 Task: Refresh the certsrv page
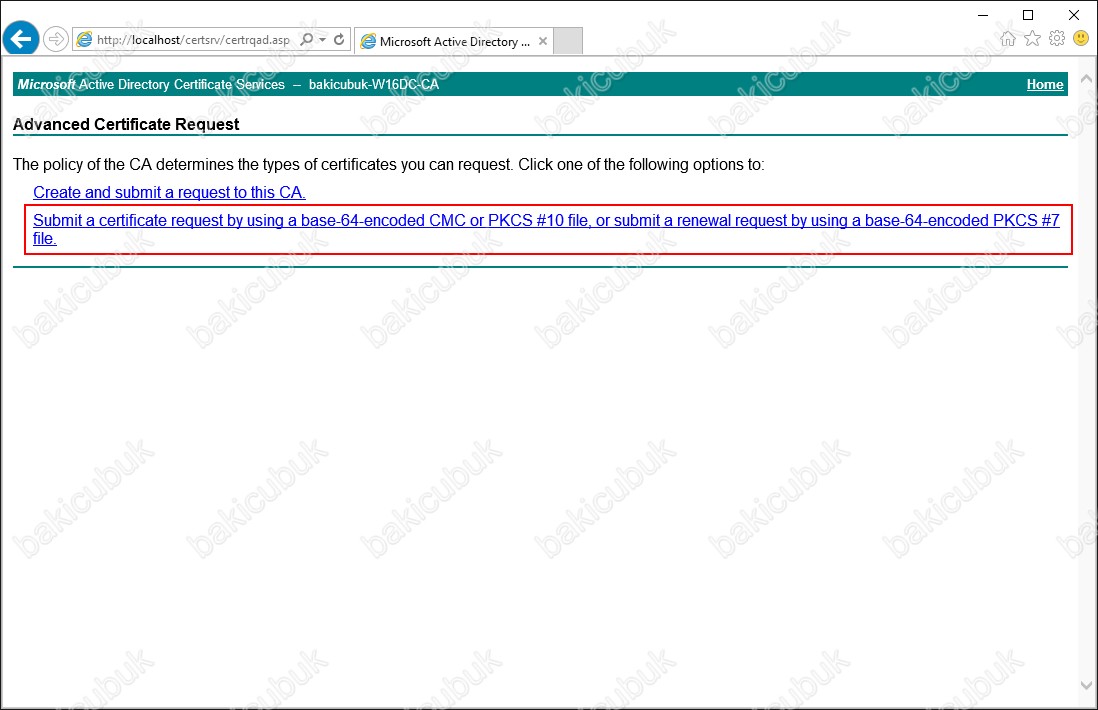coord(339,40)
